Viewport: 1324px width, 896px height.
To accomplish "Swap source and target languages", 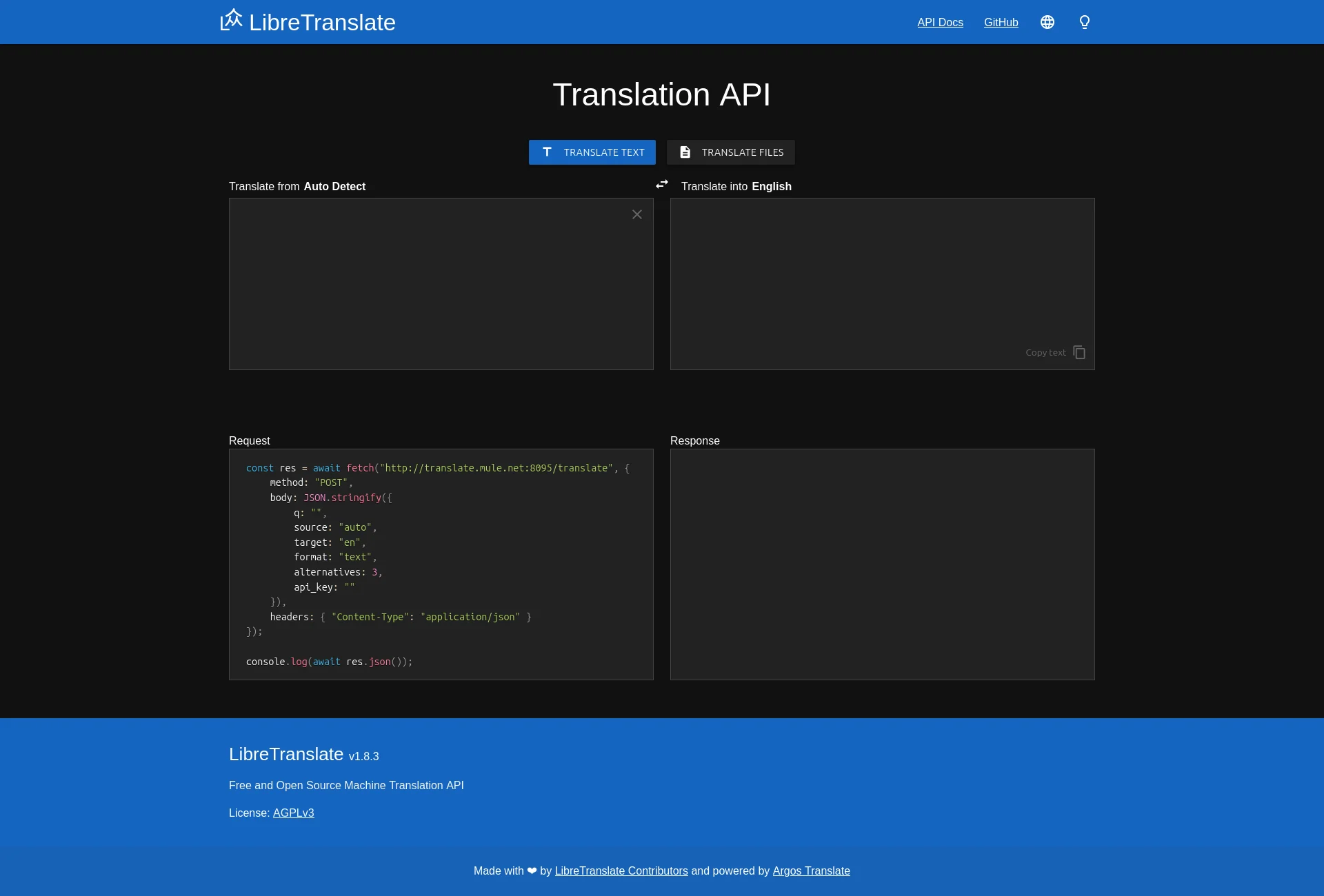I will click(662, 184).
